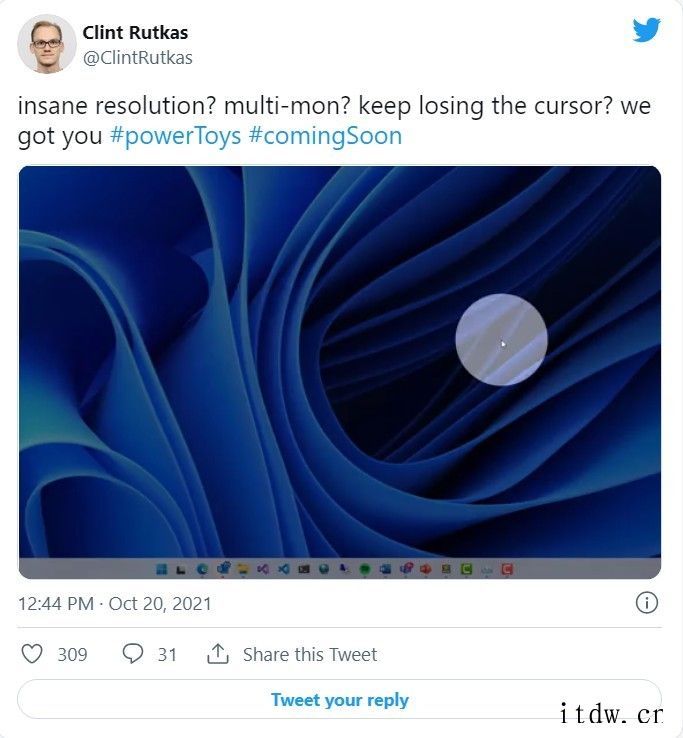Click the Windows Start icon in the taskbar
Screen dimensions: 683x738
coord(161,569)
